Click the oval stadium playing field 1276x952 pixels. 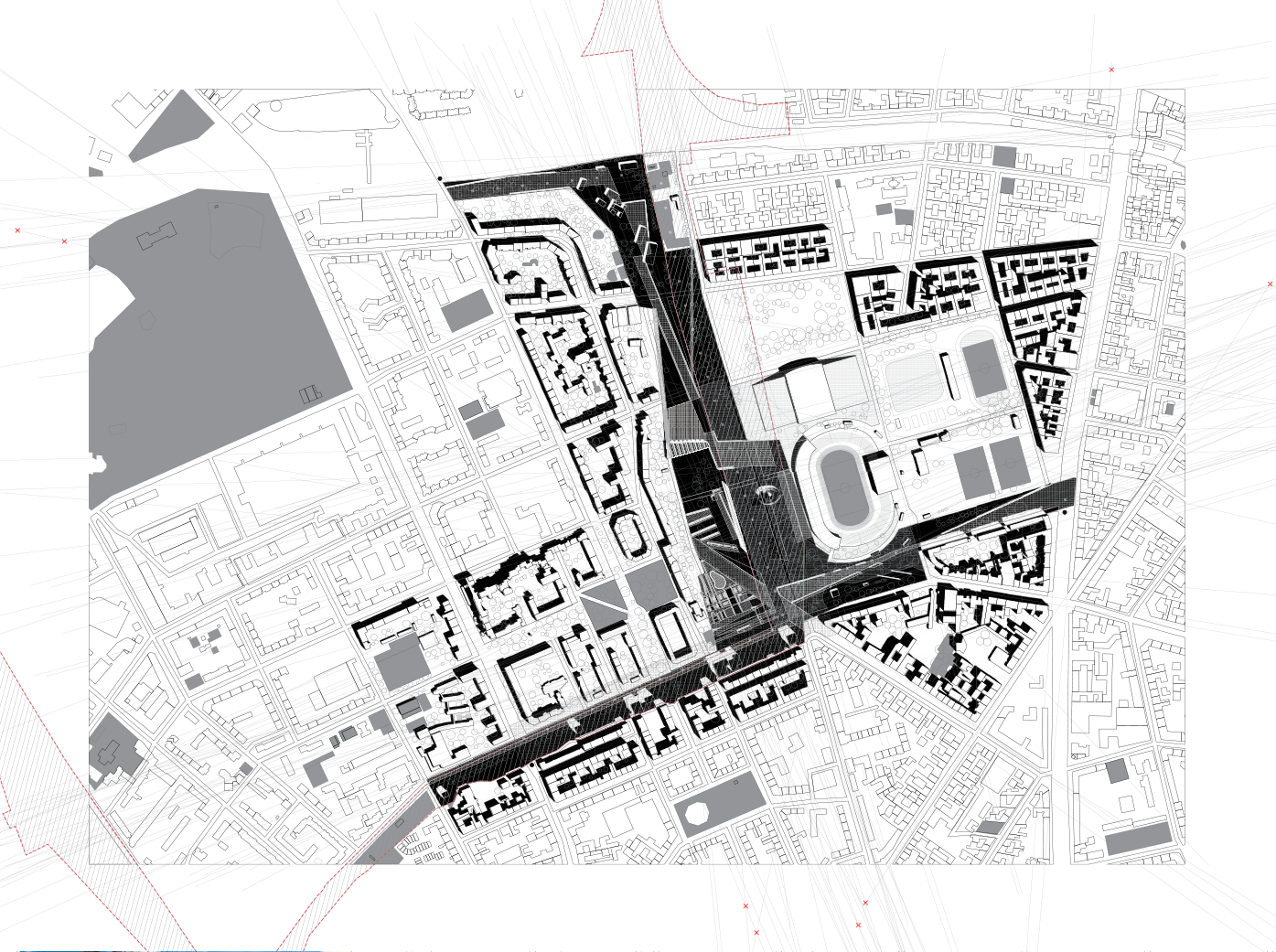pos(844,487)
